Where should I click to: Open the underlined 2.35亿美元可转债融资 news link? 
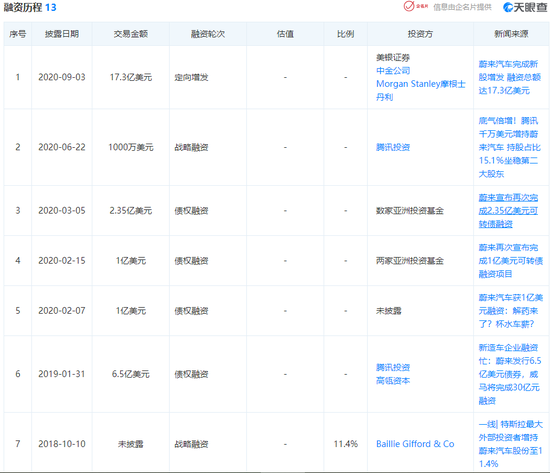[x=508, y=211]
